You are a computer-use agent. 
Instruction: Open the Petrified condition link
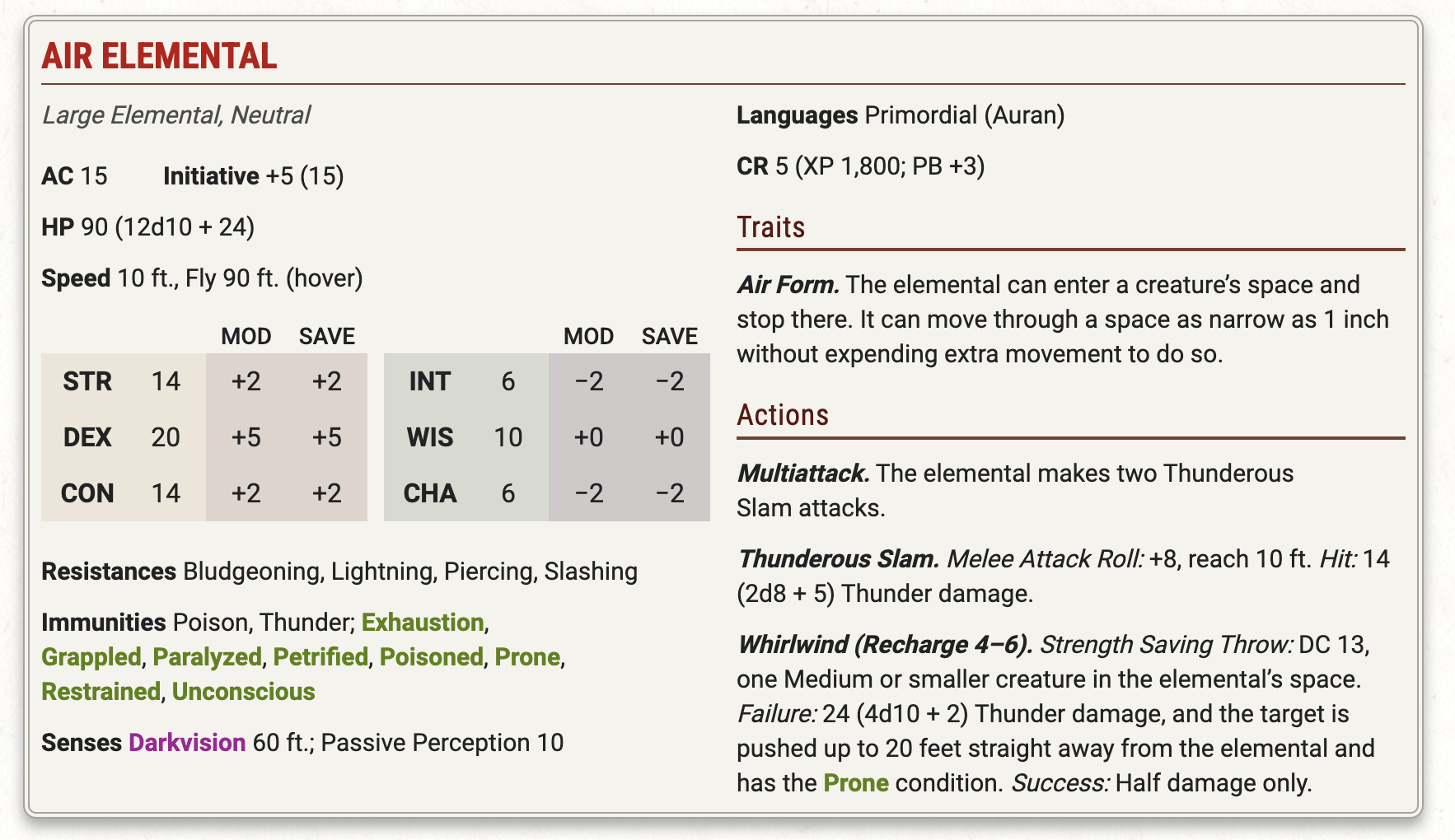coord(320,656)
